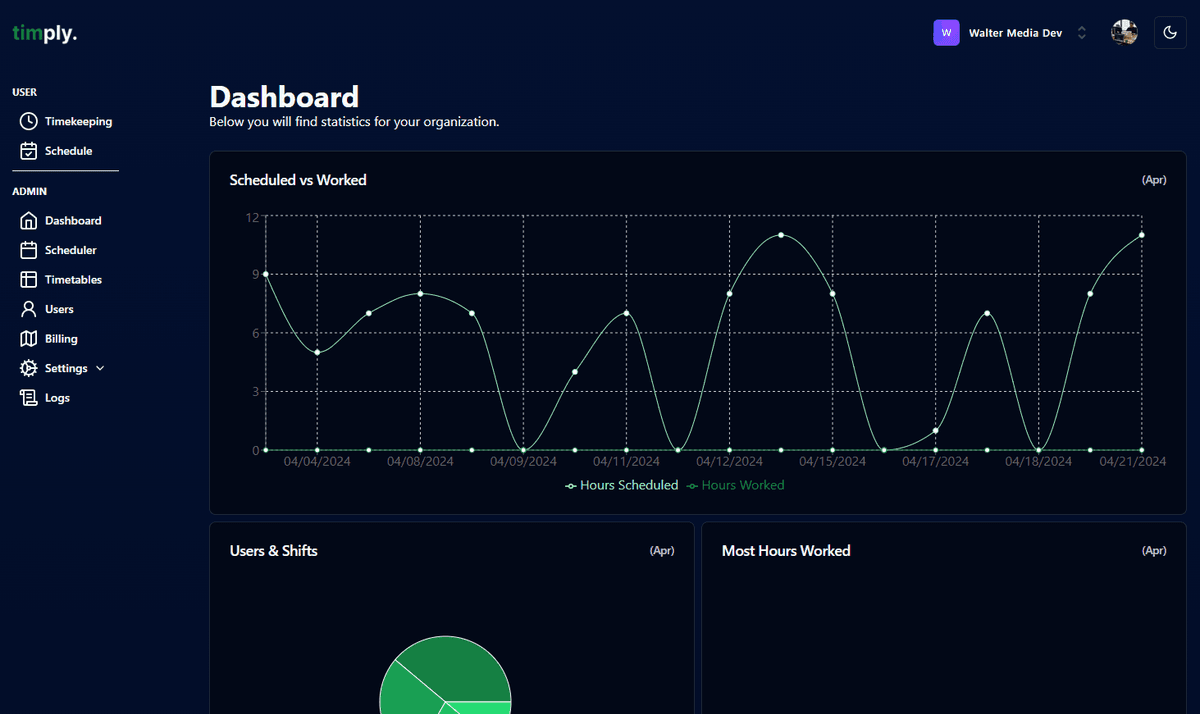Click the Dashboard home icon
The height and width of the screenshot is (714, 1200).
[28, 221]
